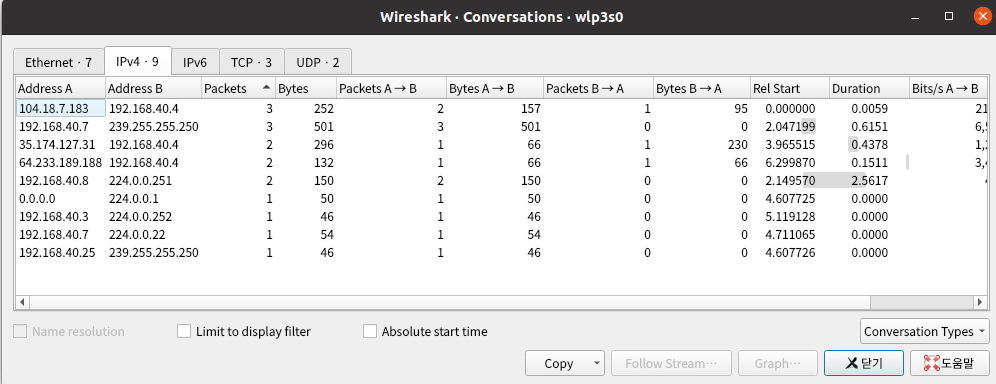
Task: Toggle the Name resolution checkbox
Action: point(21,331)
